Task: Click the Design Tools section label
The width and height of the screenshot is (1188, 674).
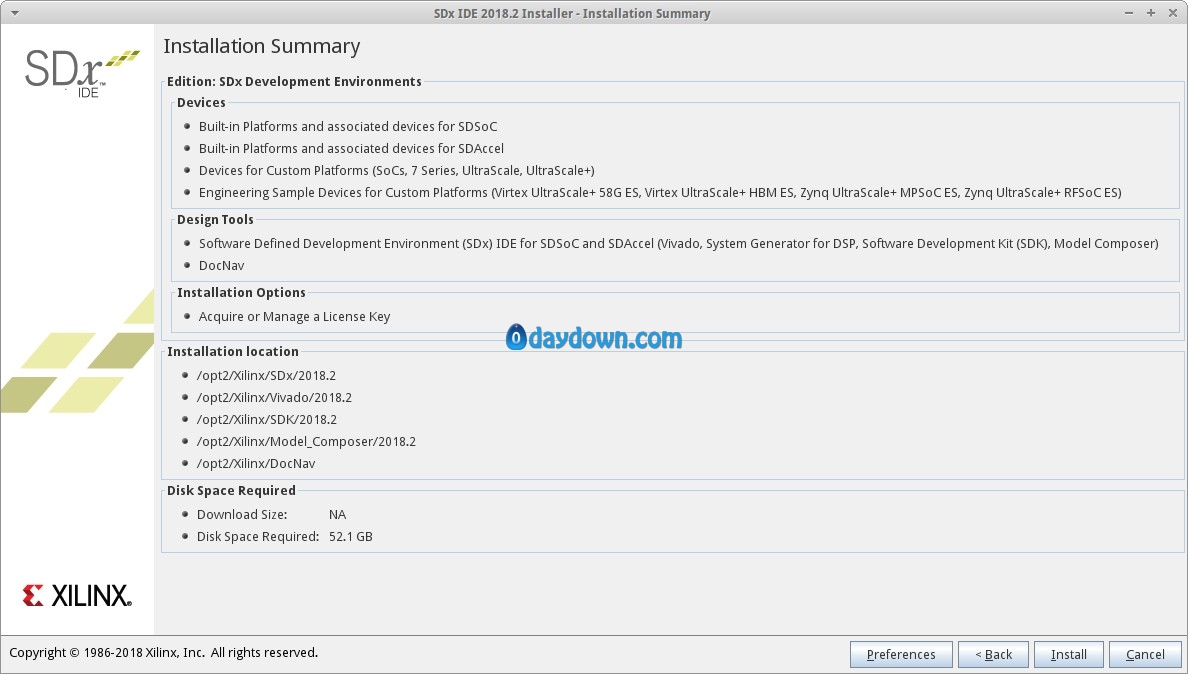Action: point(215,220)
